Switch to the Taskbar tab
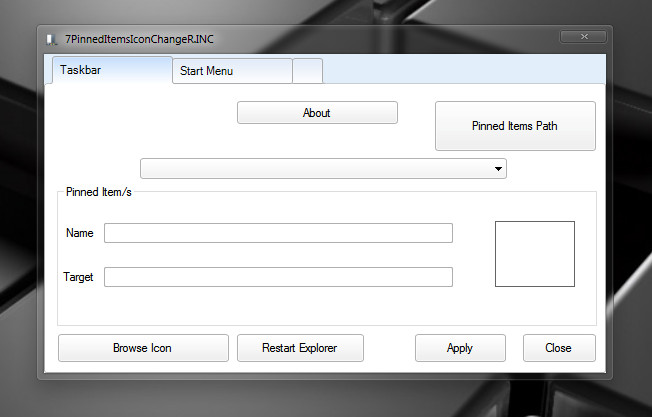652x417 pixels. coord(112,70)
